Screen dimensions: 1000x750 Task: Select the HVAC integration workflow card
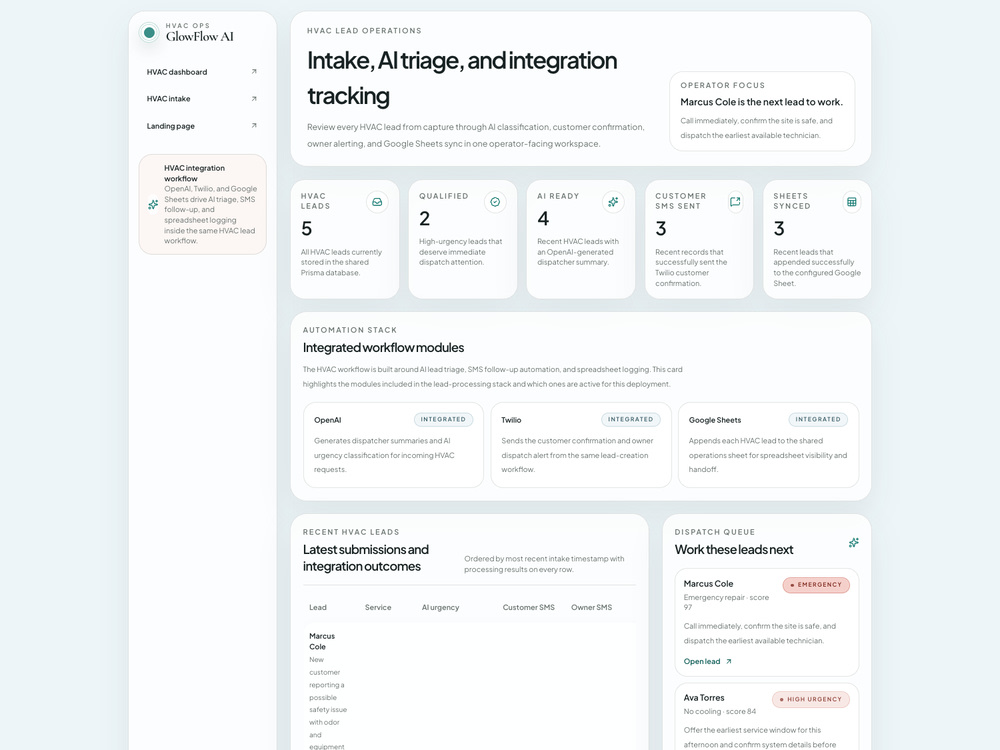point(203,204)
